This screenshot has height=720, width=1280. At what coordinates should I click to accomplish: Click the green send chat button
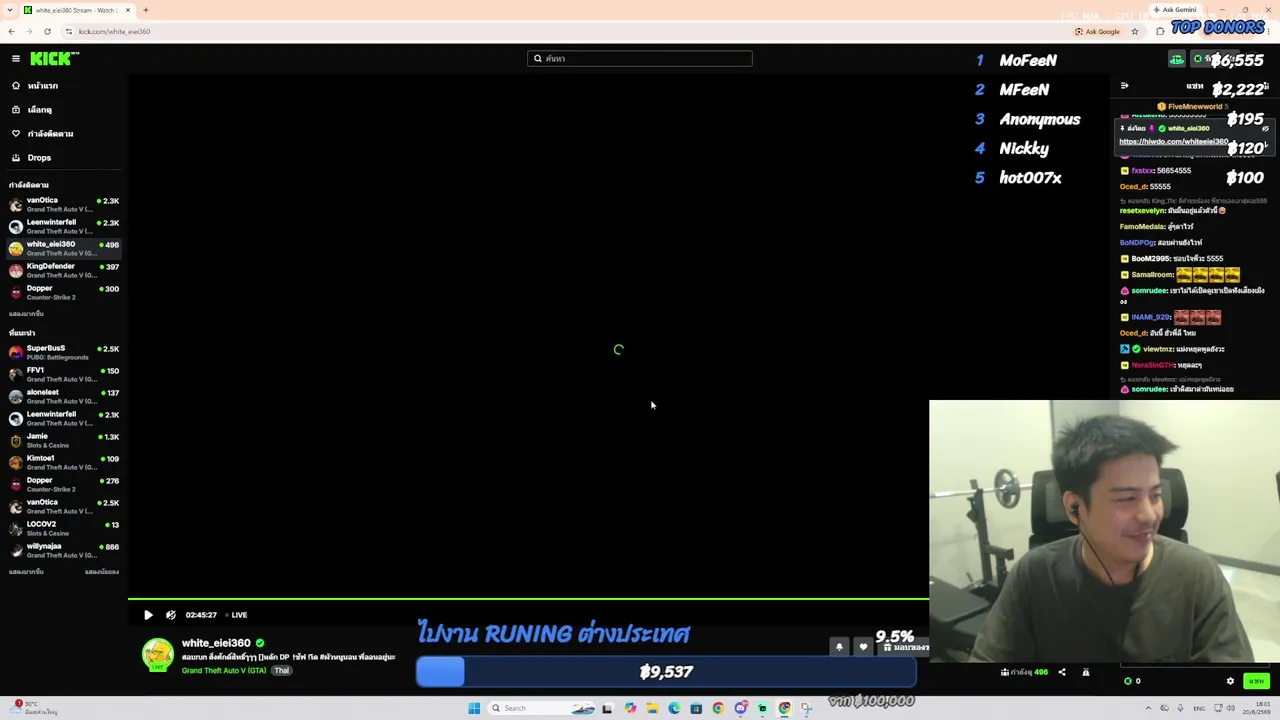1256,681
